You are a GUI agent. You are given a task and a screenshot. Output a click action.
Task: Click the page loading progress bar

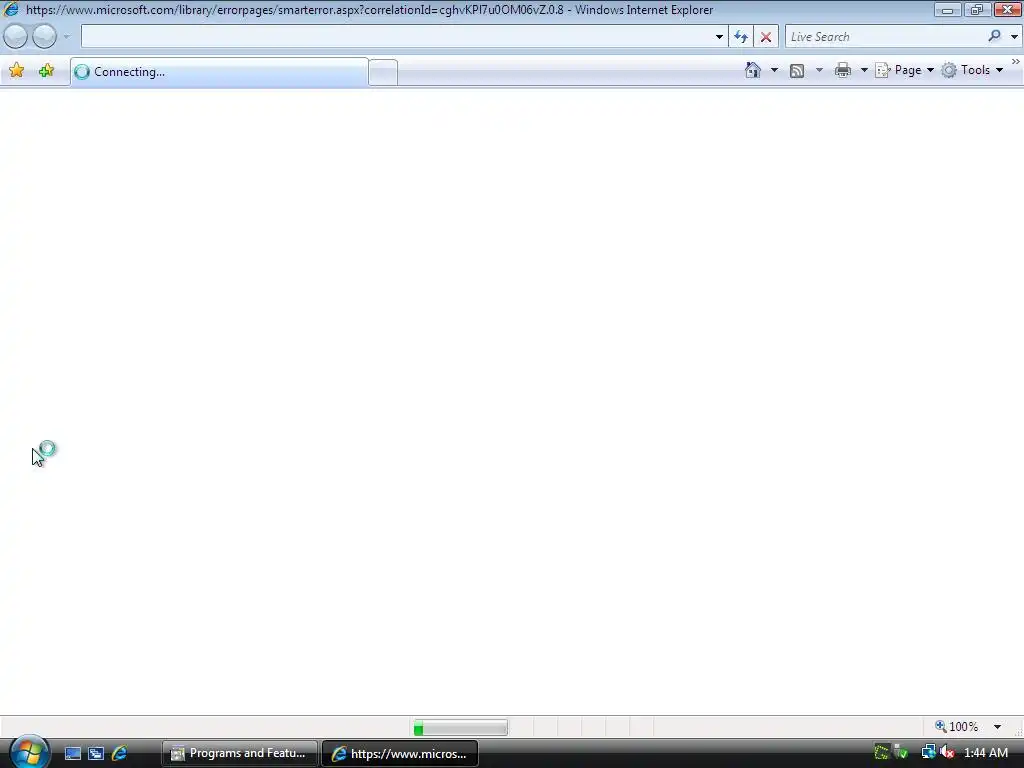(x=460, y=728)
